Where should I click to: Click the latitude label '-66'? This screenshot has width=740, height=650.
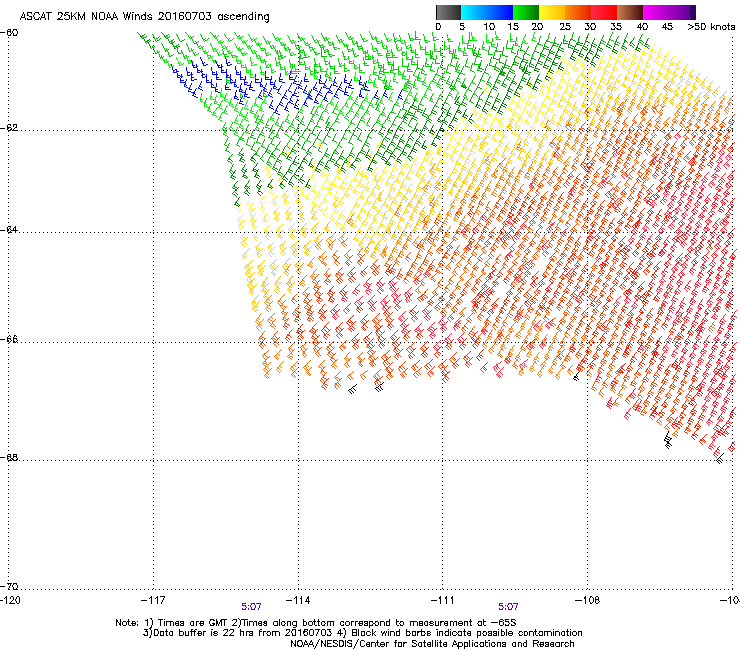pyautogui.click(x=9, y=340)
